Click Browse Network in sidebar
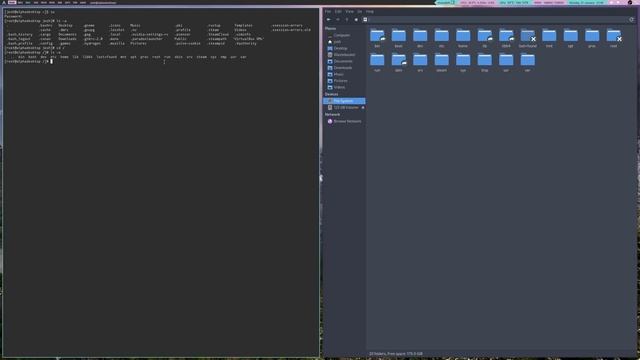The image size is (640, 360). (344, 121)
